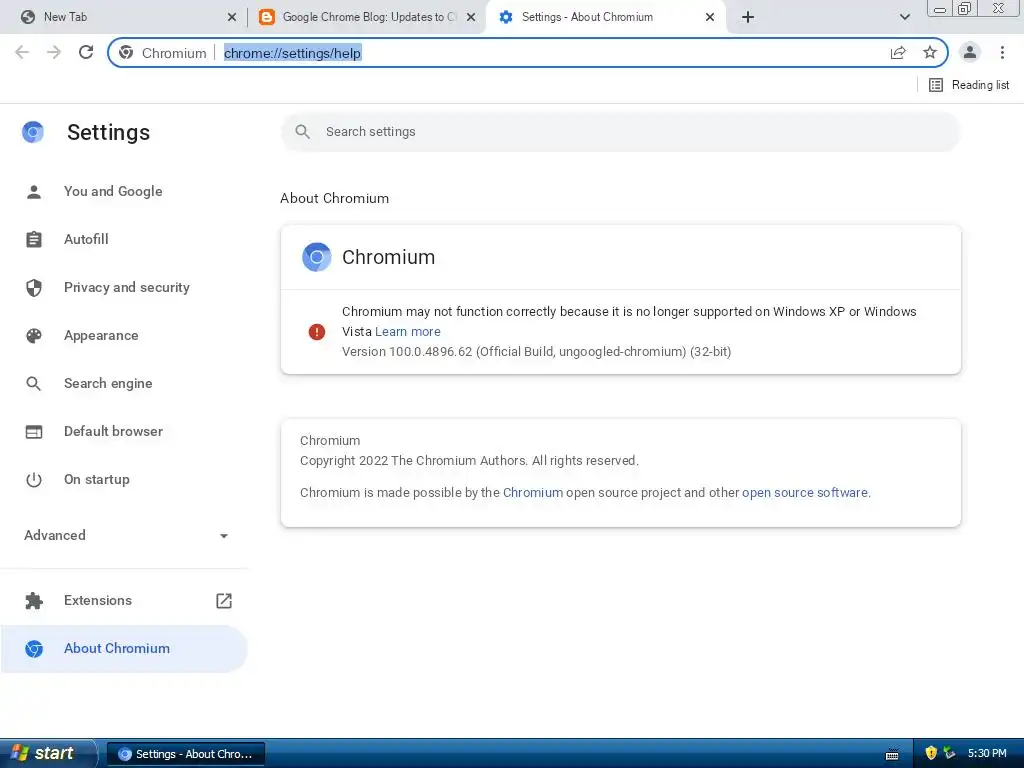Click the share page icon
Screen dimensions: 1024x768
[898, 52]
